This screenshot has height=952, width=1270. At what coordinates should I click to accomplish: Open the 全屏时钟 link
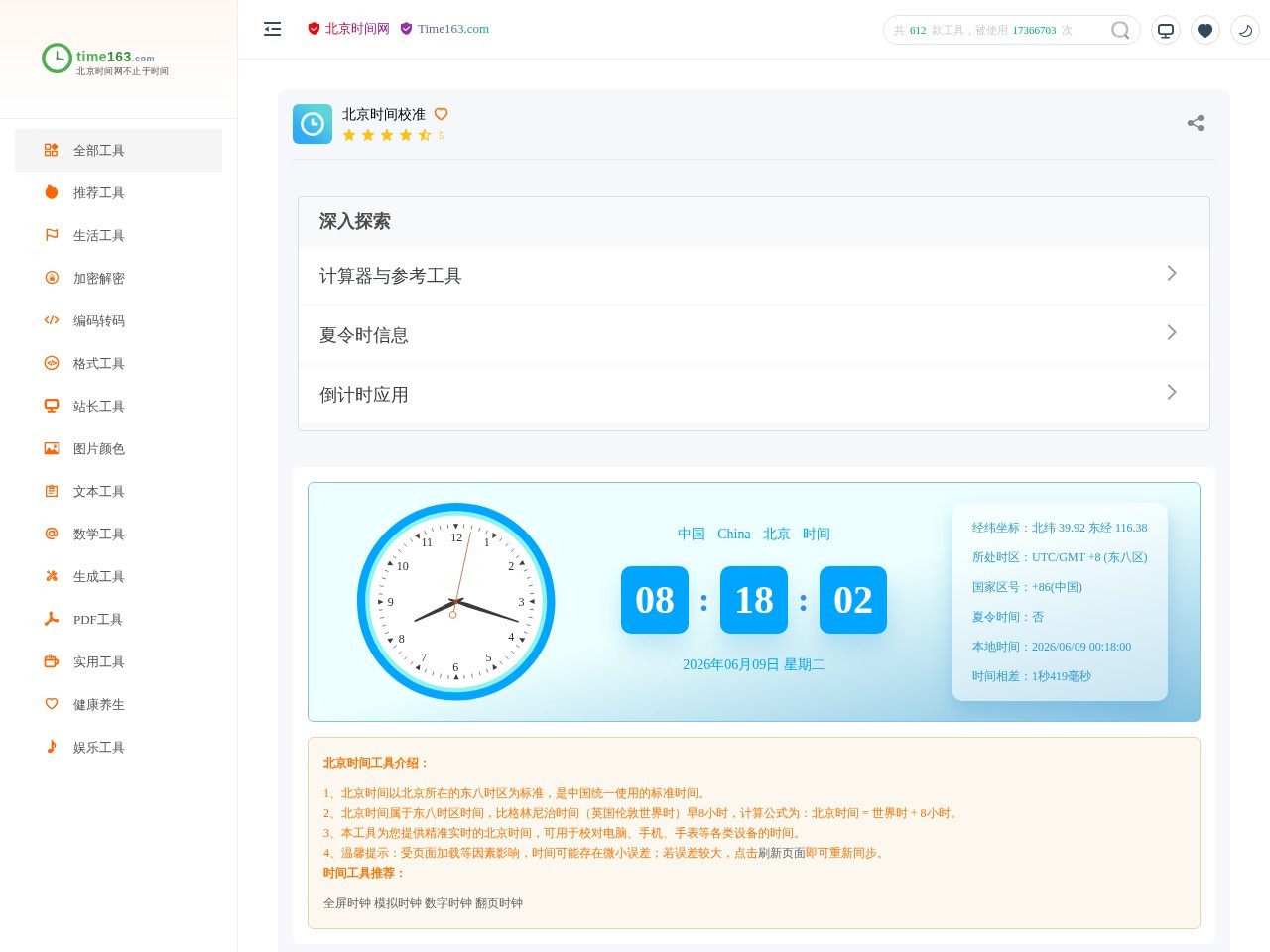click(347, 903)
